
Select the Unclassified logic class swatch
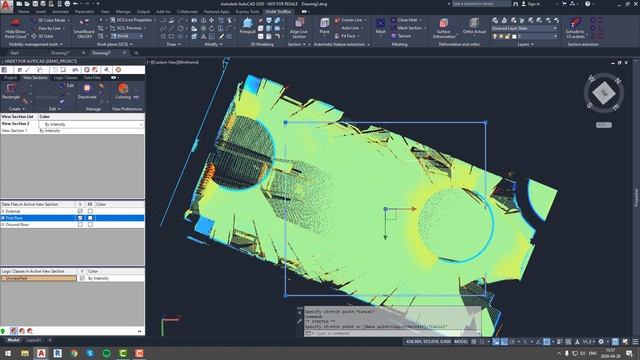pyautogui.click(x=38, y=278)
